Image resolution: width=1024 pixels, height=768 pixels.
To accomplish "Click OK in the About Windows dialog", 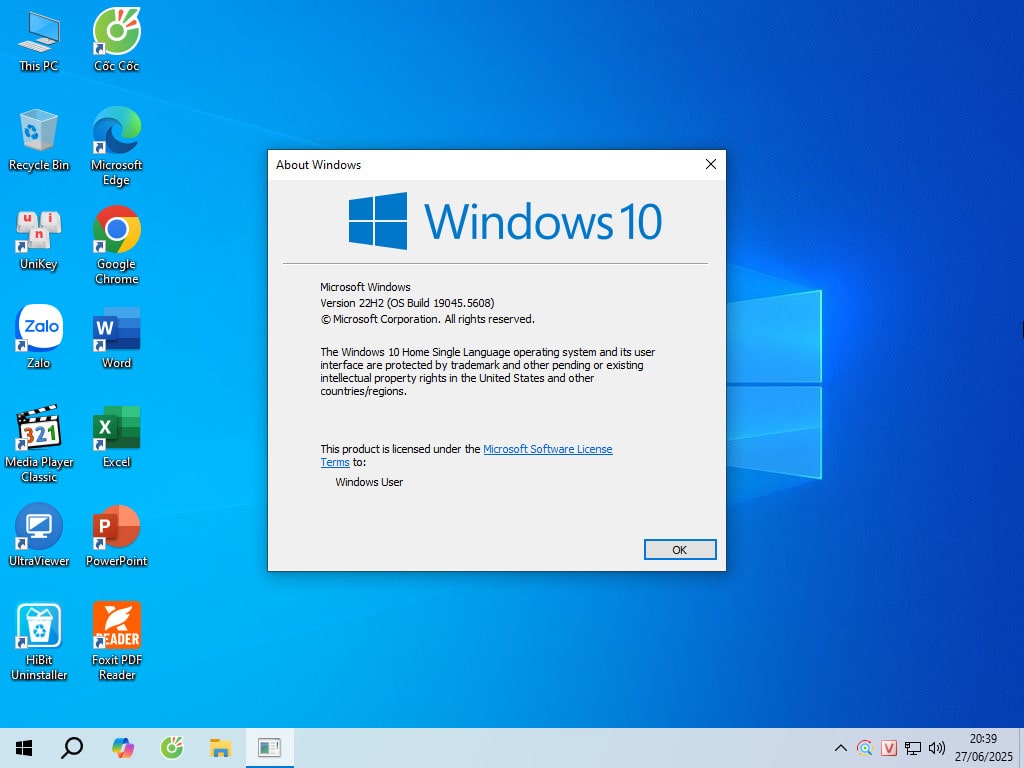I will pos(680,549).
